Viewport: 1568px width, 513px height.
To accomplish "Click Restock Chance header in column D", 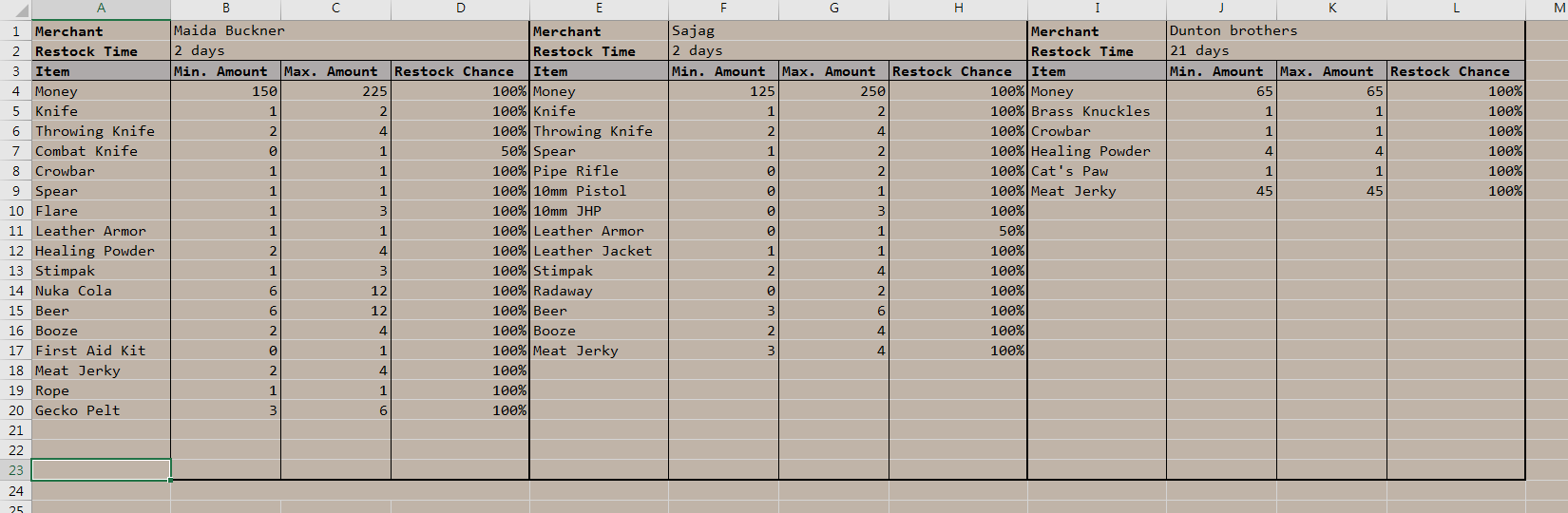I will (460, 71).
